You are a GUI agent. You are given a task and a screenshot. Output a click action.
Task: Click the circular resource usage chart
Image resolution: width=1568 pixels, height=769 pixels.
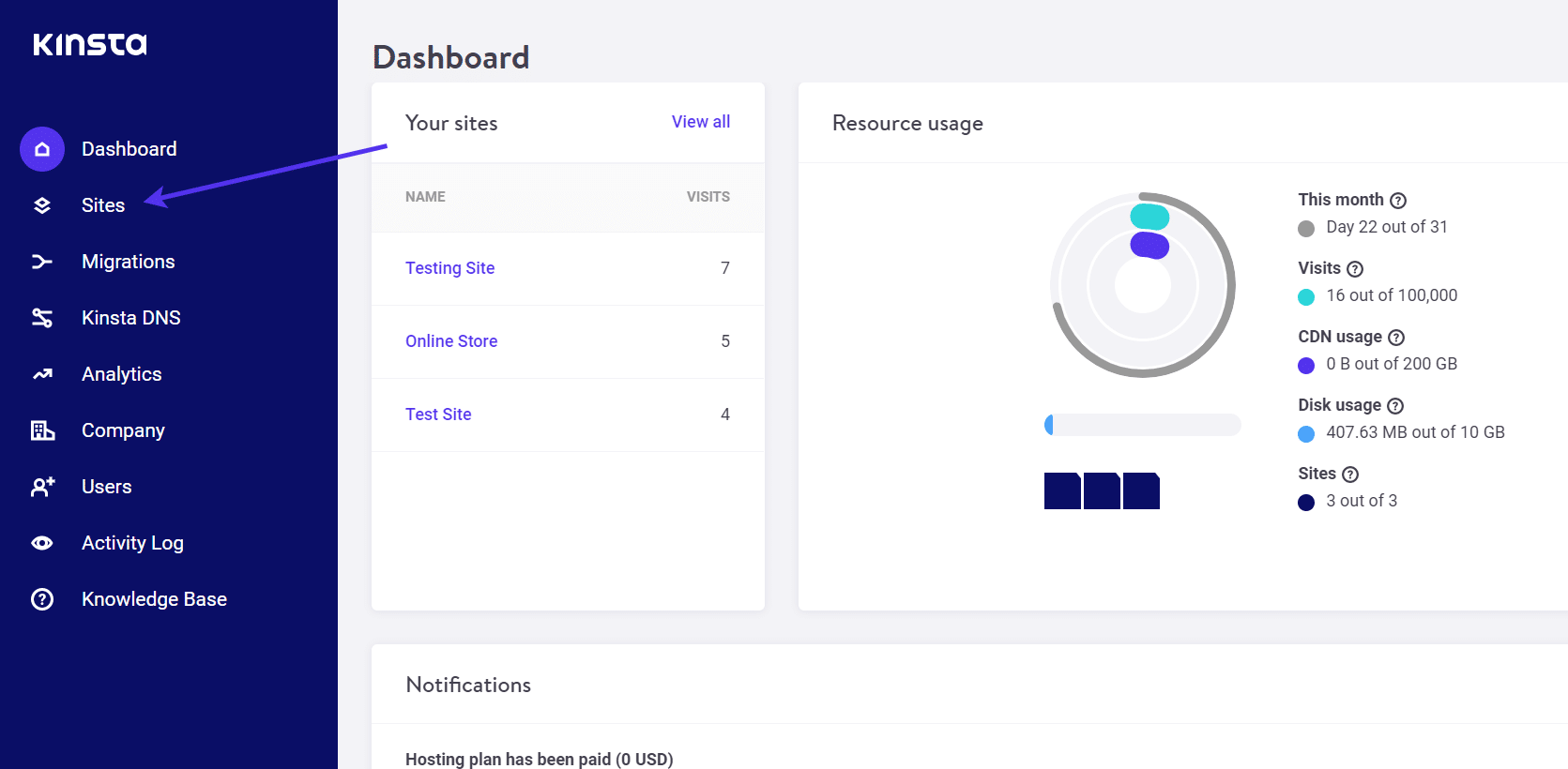[x=1143, y=285]
